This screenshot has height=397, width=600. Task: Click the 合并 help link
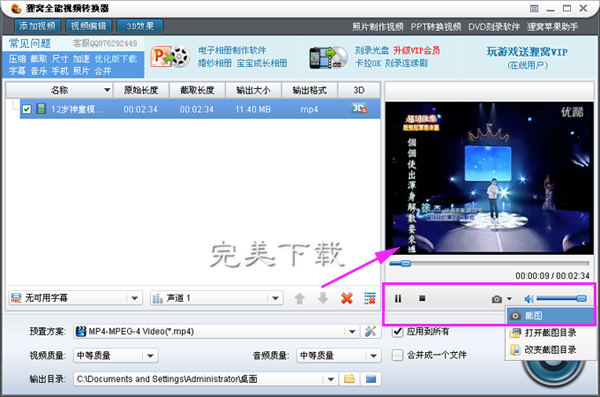(x=103, y=71)
